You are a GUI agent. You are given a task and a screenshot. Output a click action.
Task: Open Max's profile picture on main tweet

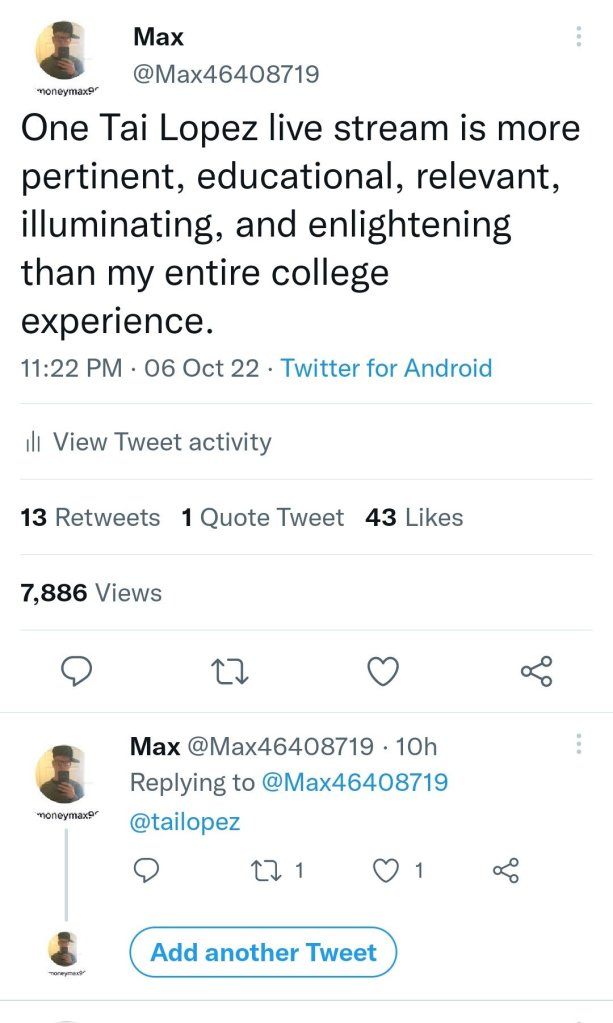66,52
